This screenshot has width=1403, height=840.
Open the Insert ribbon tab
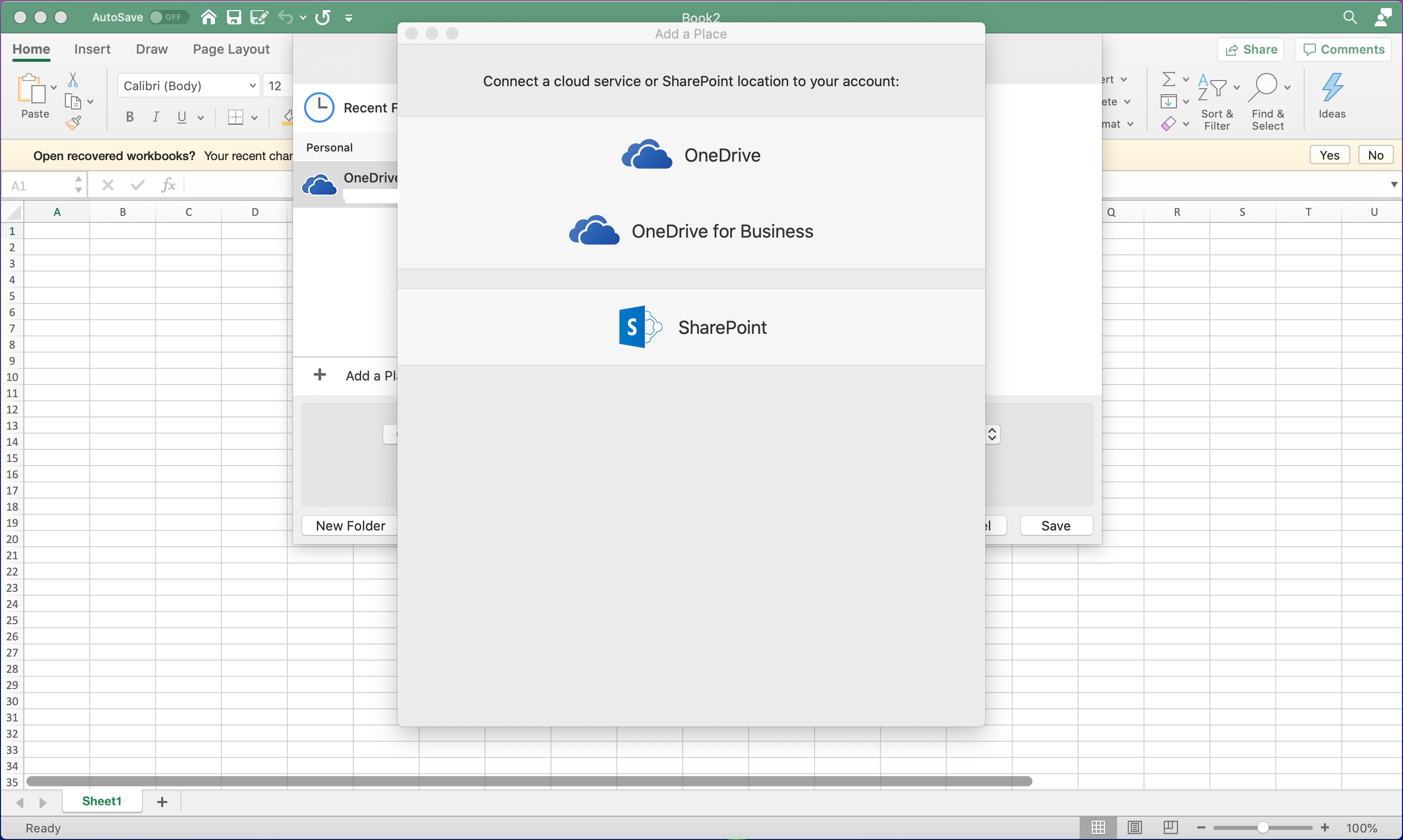pos(92,49)
